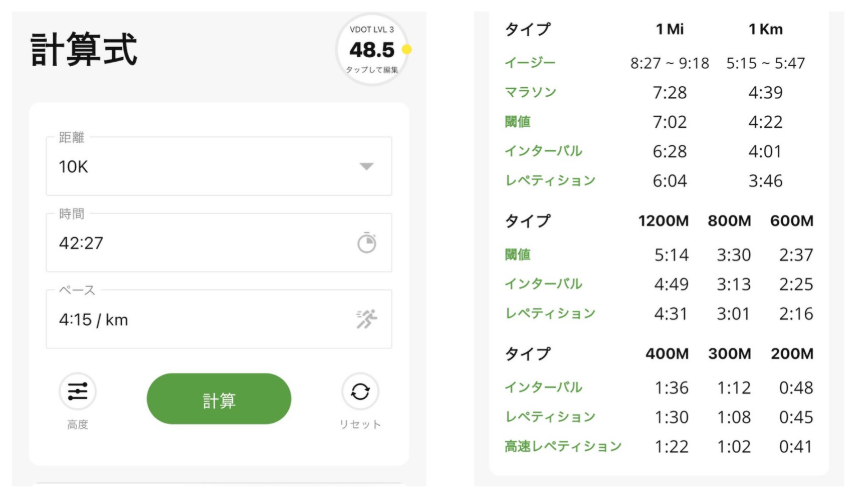Click the 閾値 label in the mile/km table
857x501 pixels.
(518, 121)
